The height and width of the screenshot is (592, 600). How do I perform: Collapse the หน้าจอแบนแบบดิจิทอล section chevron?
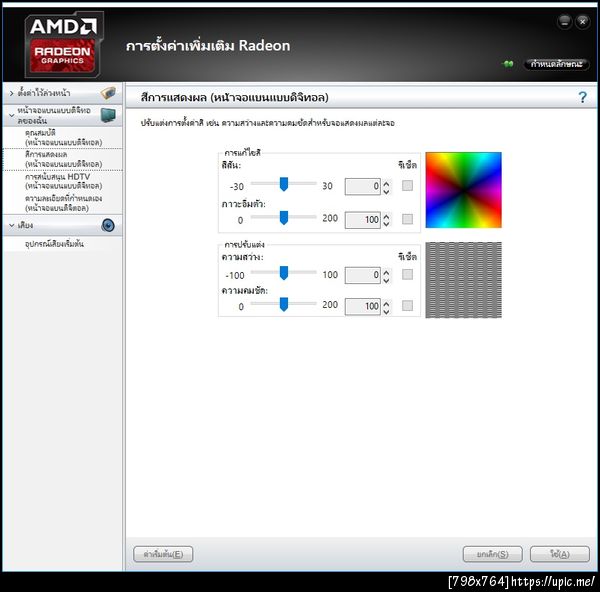(x=11, y=115)
